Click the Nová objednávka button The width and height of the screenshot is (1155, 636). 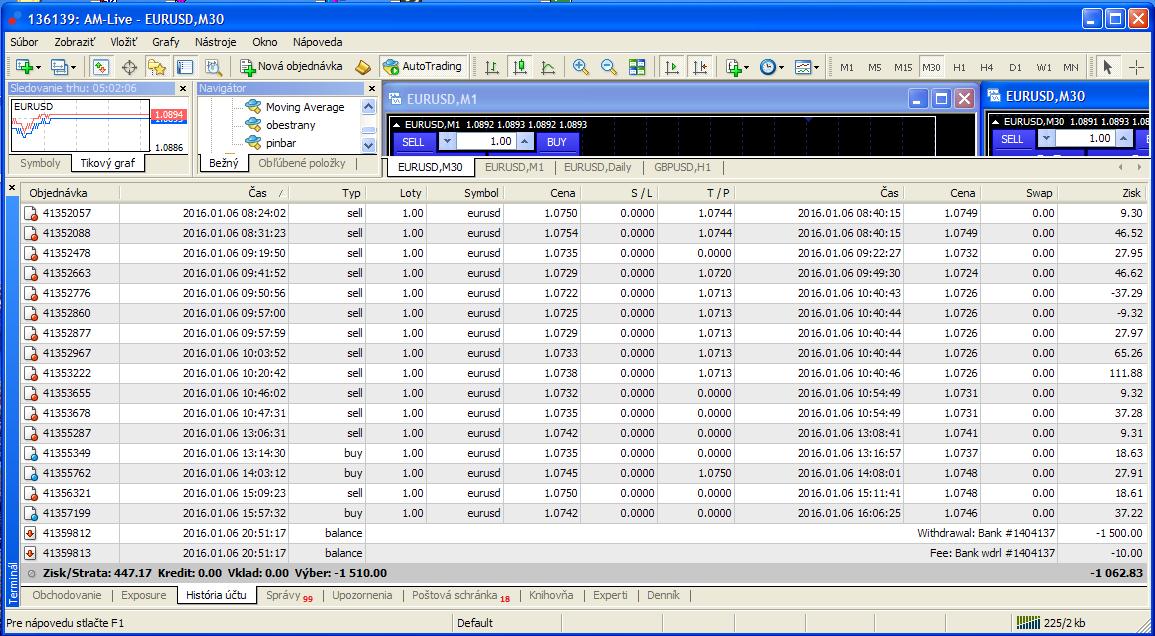(x=291, y=67)
